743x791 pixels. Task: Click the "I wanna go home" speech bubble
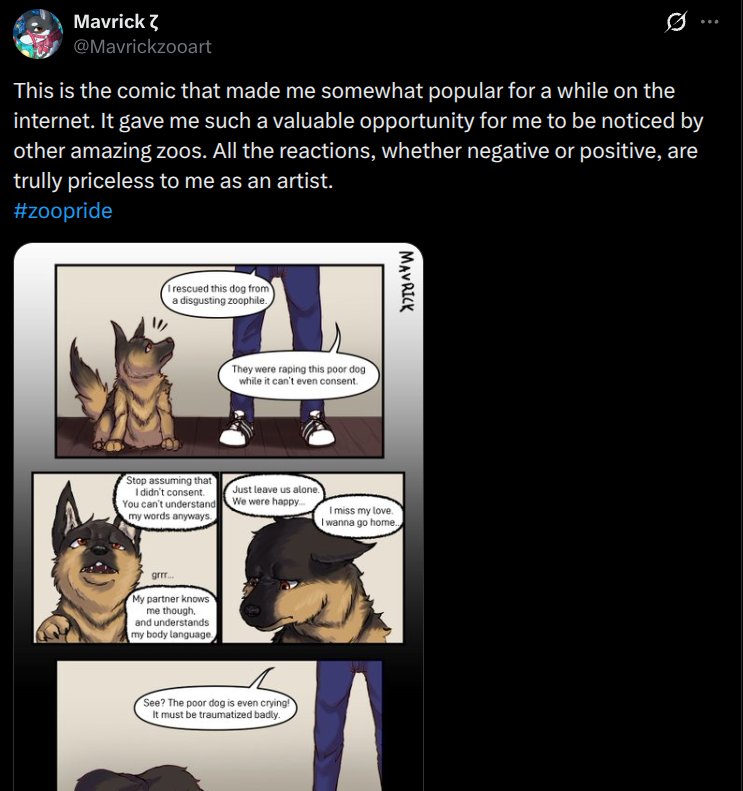[361, 517]
